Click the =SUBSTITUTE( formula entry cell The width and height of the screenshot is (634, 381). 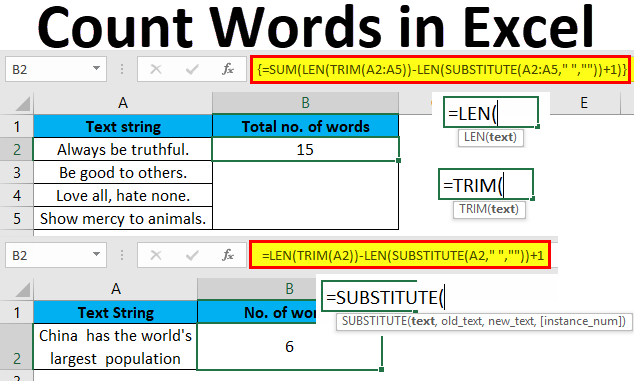[384, 297]
